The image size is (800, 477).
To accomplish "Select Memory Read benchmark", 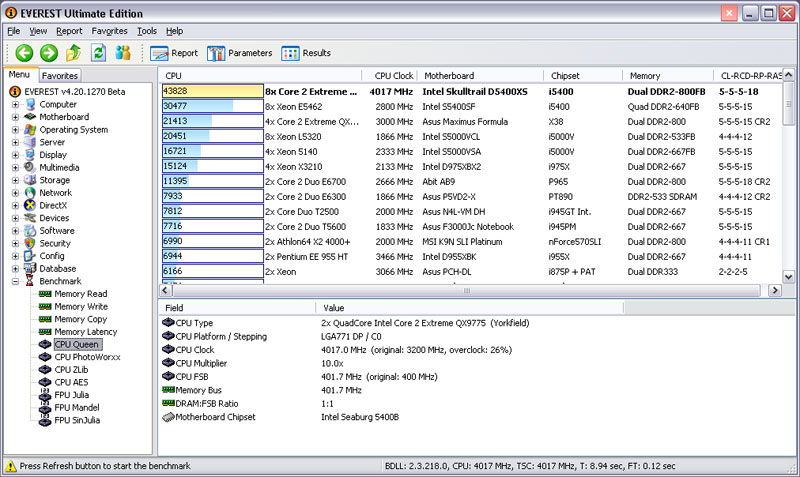I will click(81, 294).
